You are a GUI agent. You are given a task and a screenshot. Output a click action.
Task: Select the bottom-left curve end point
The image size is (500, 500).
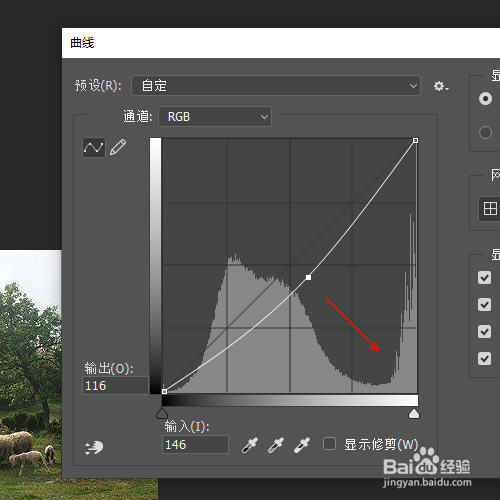point(164,391)
